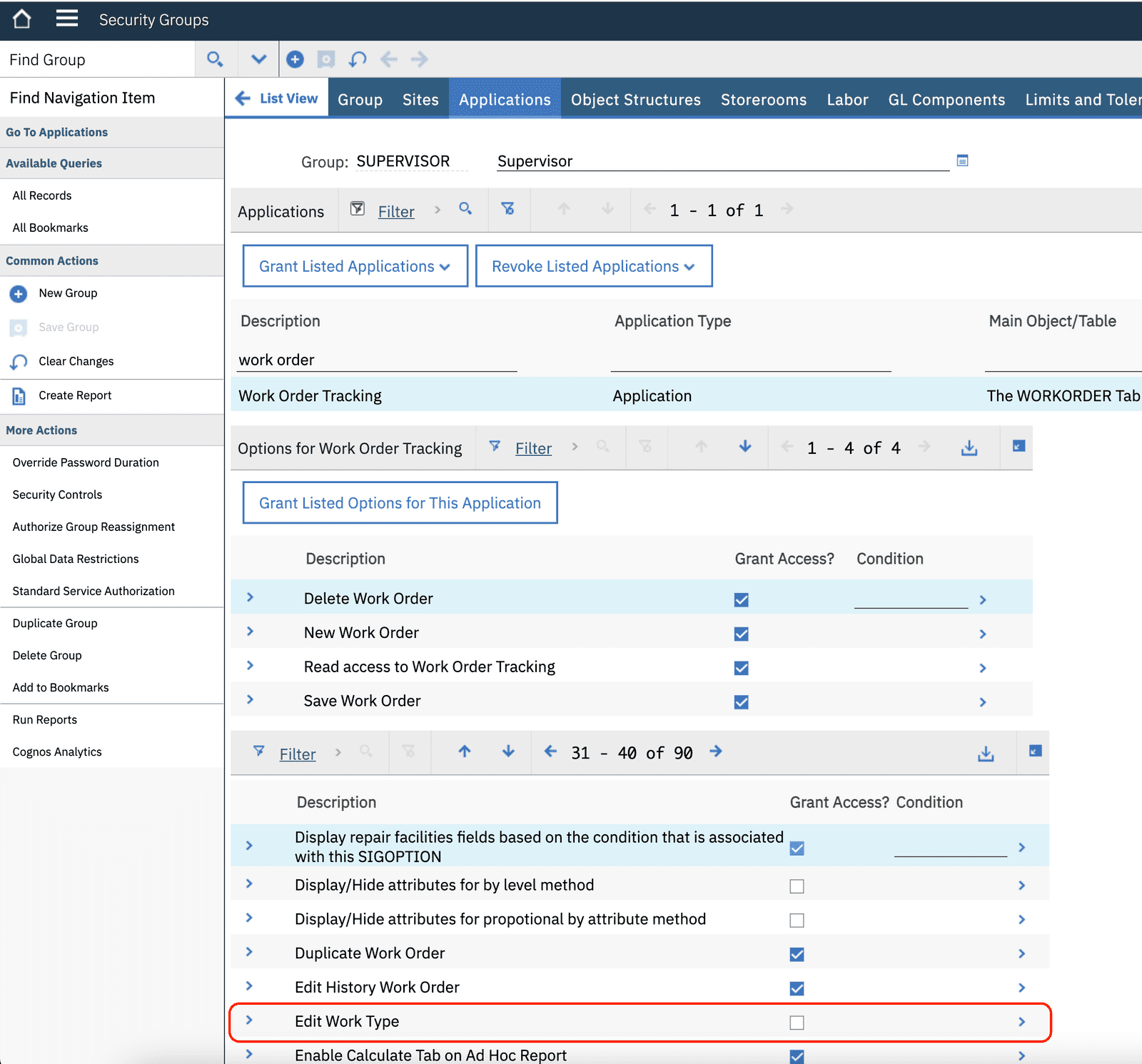Click Grant Listed Options for This Application
1142x1064 pixels.
coord(400,502)
